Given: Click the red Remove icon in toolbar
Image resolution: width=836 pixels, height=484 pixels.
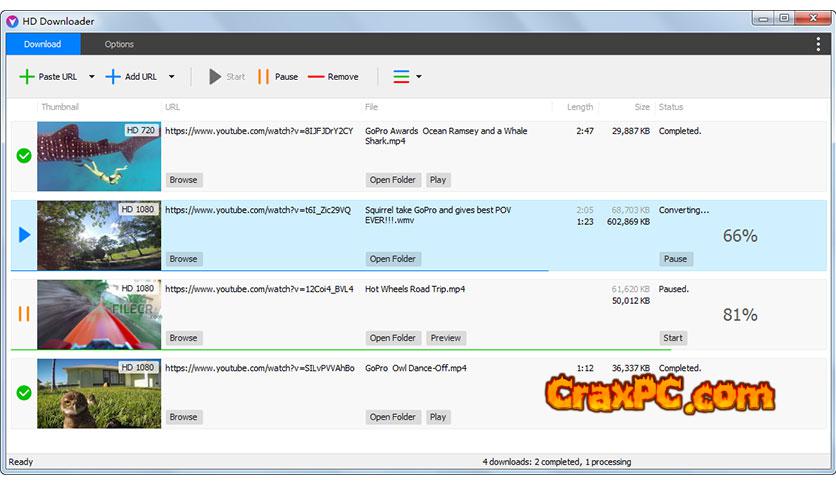Looking at the screenshot, I should [316, 77].
